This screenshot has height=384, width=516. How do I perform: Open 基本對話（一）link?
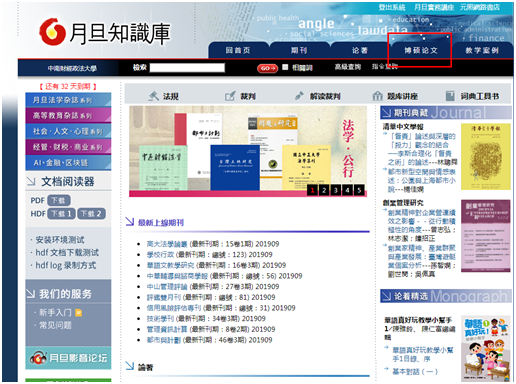coord(415,371)
